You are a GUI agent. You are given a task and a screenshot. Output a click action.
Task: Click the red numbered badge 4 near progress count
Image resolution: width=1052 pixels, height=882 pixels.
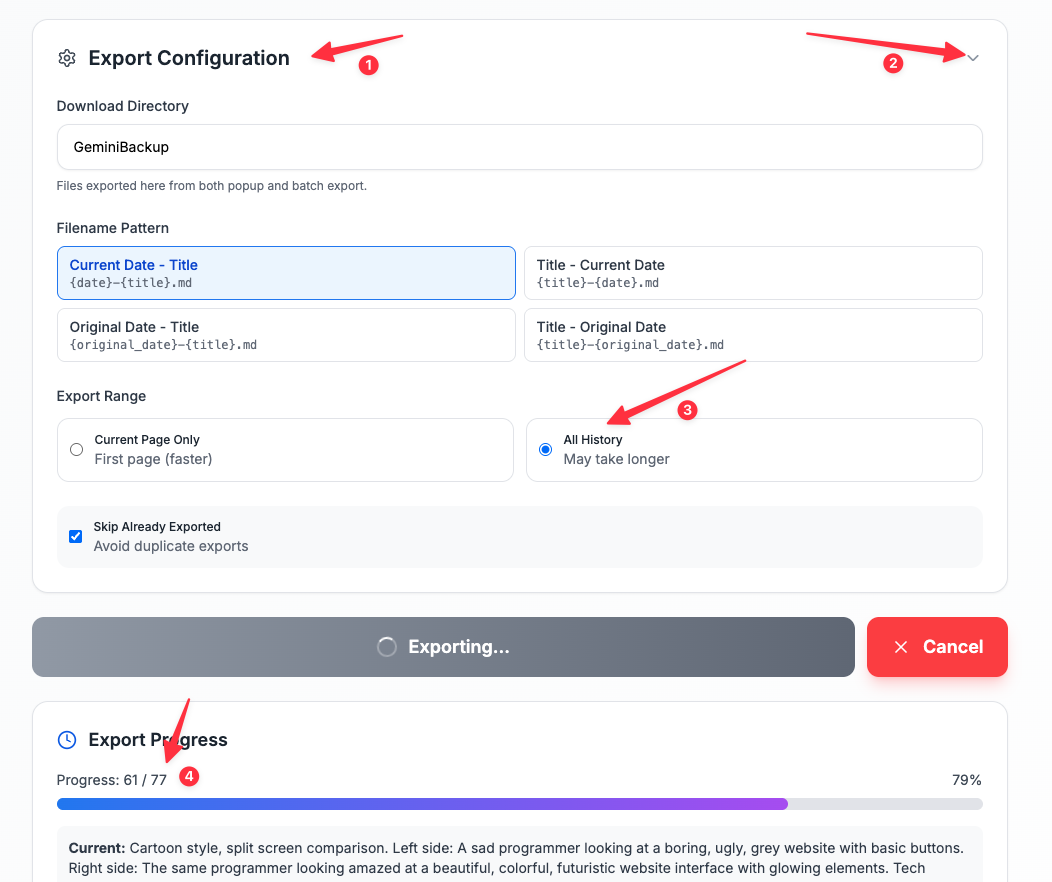point(189,775)
